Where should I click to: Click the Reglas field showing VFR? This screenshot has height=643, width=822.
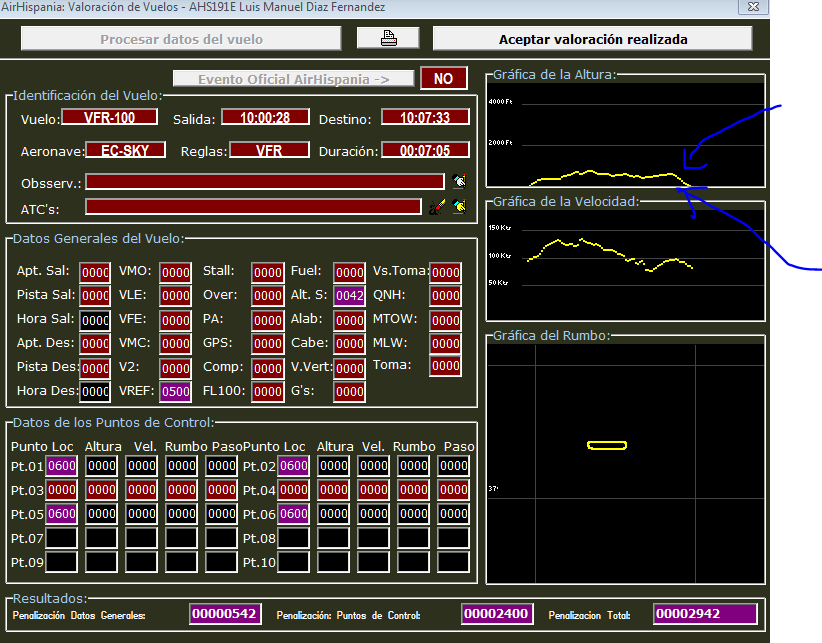click(x=268, y=151)
